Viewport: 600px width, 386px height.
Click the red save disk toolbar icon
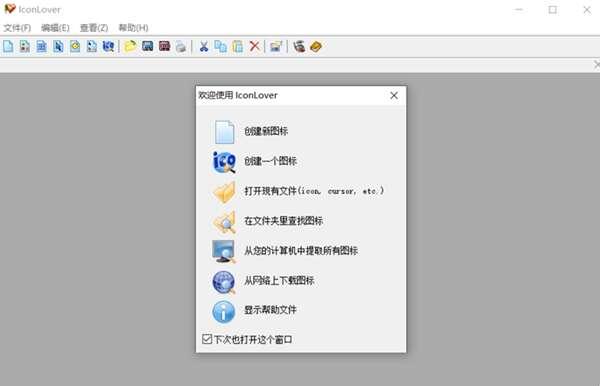coord(165,46)
